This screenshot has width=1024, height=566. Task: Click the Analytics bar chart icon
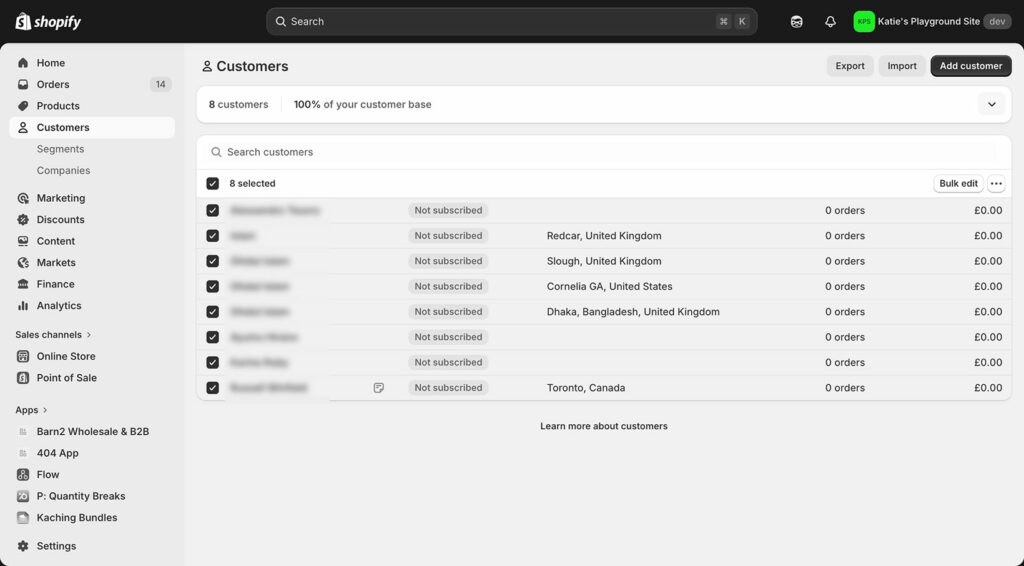coord(23,306)
